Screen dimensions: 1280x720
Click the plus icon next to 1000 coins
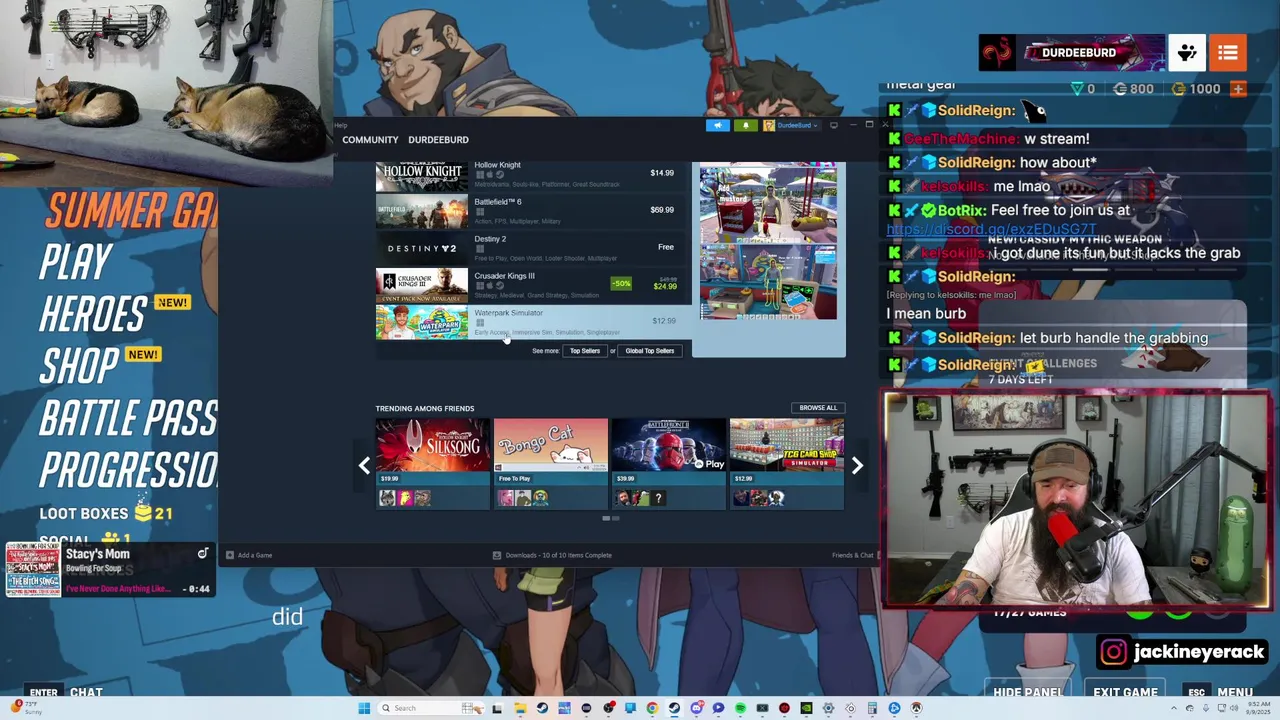pos(1238,89)
